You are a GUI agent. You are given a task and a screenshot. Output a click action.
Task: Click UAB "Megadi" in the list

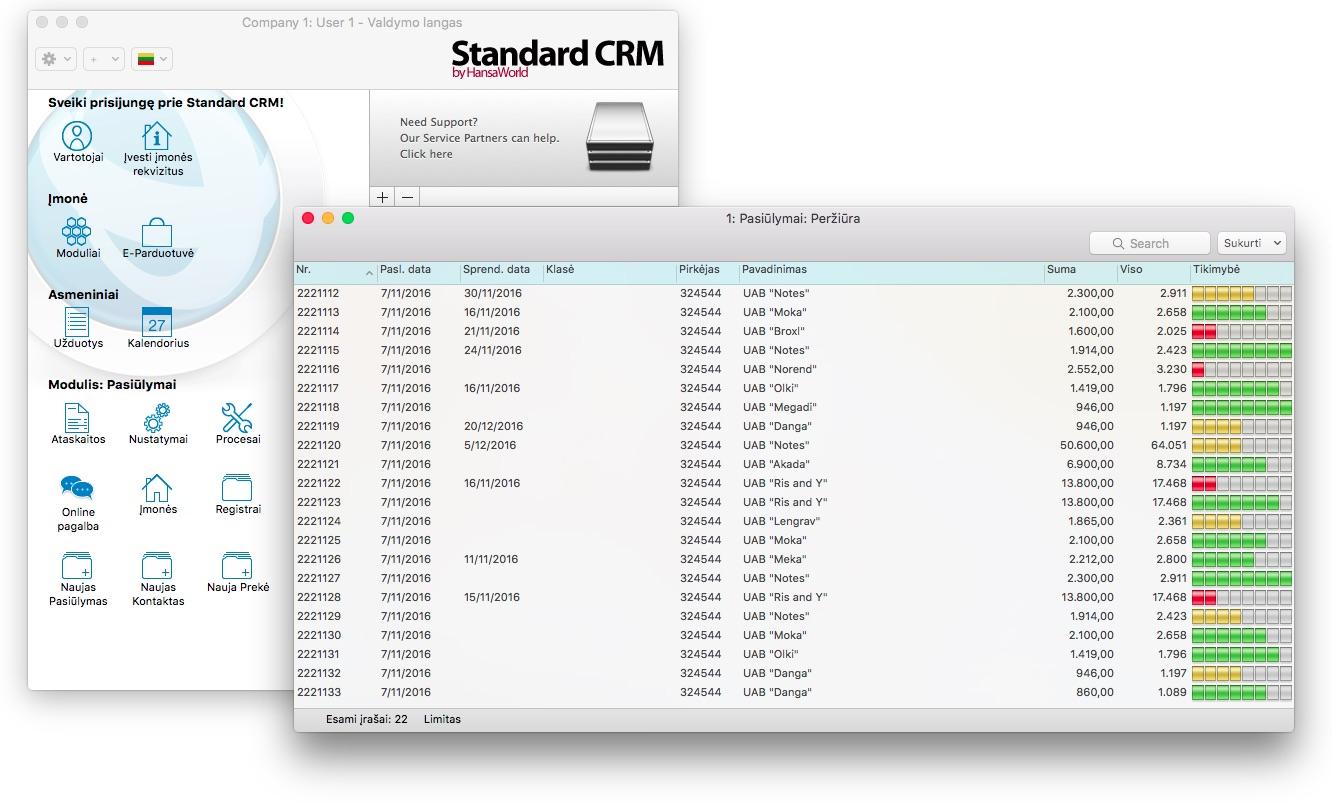pos(779,407)
